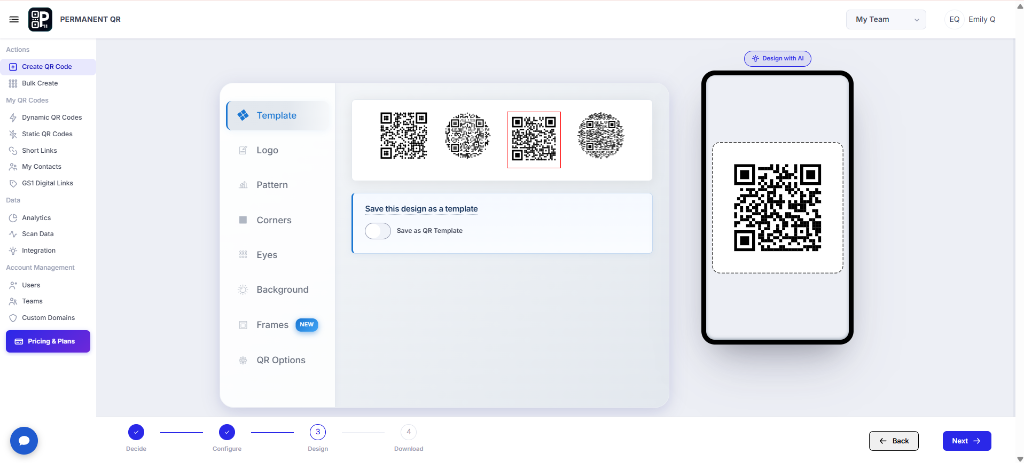Click the Scan Data pulse icon
This screenshot has width=1024, height=463.
click(x=13, y=234)
